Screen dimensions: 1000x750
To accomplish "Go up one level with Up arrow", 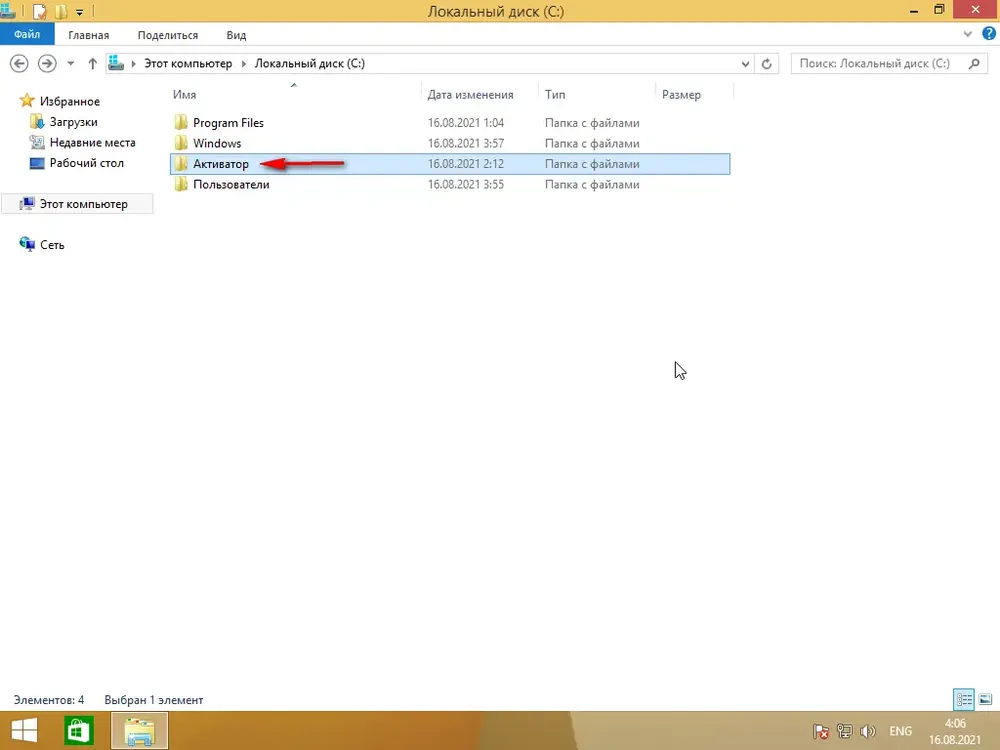I will [92, 63].
